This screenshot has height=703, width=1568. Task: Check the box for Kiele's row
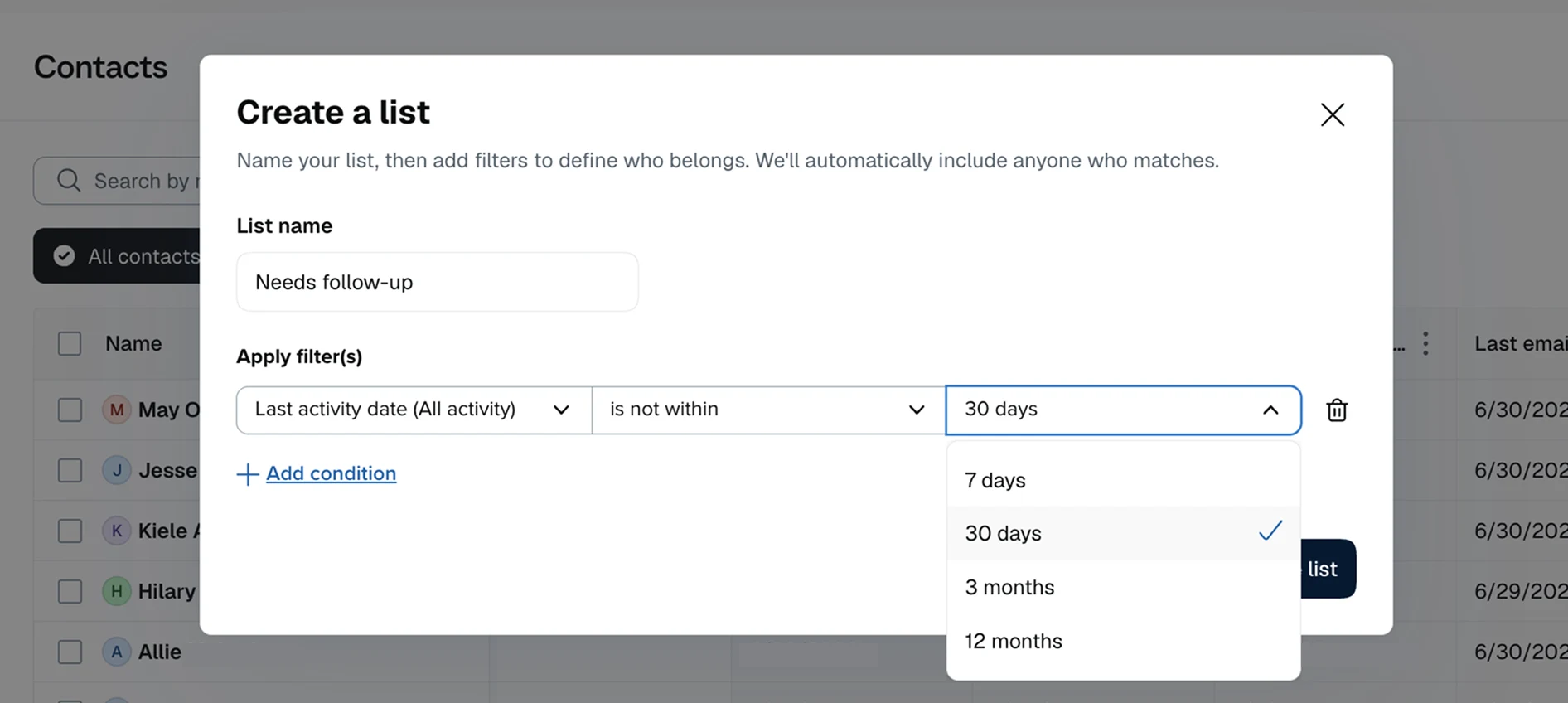(x=70, y=531)
